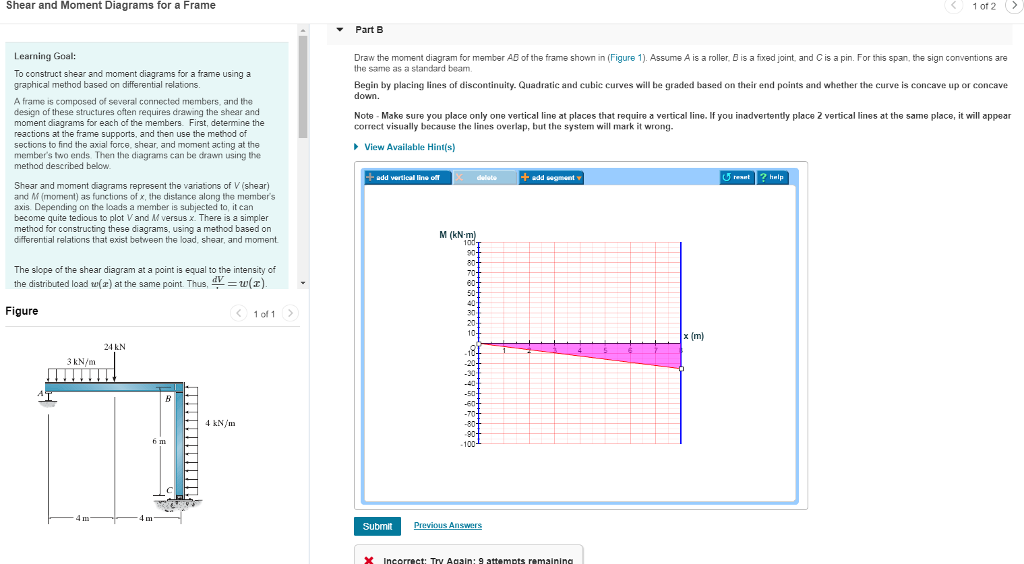Click the '6 m' dimension label in figure

[159, 441]
